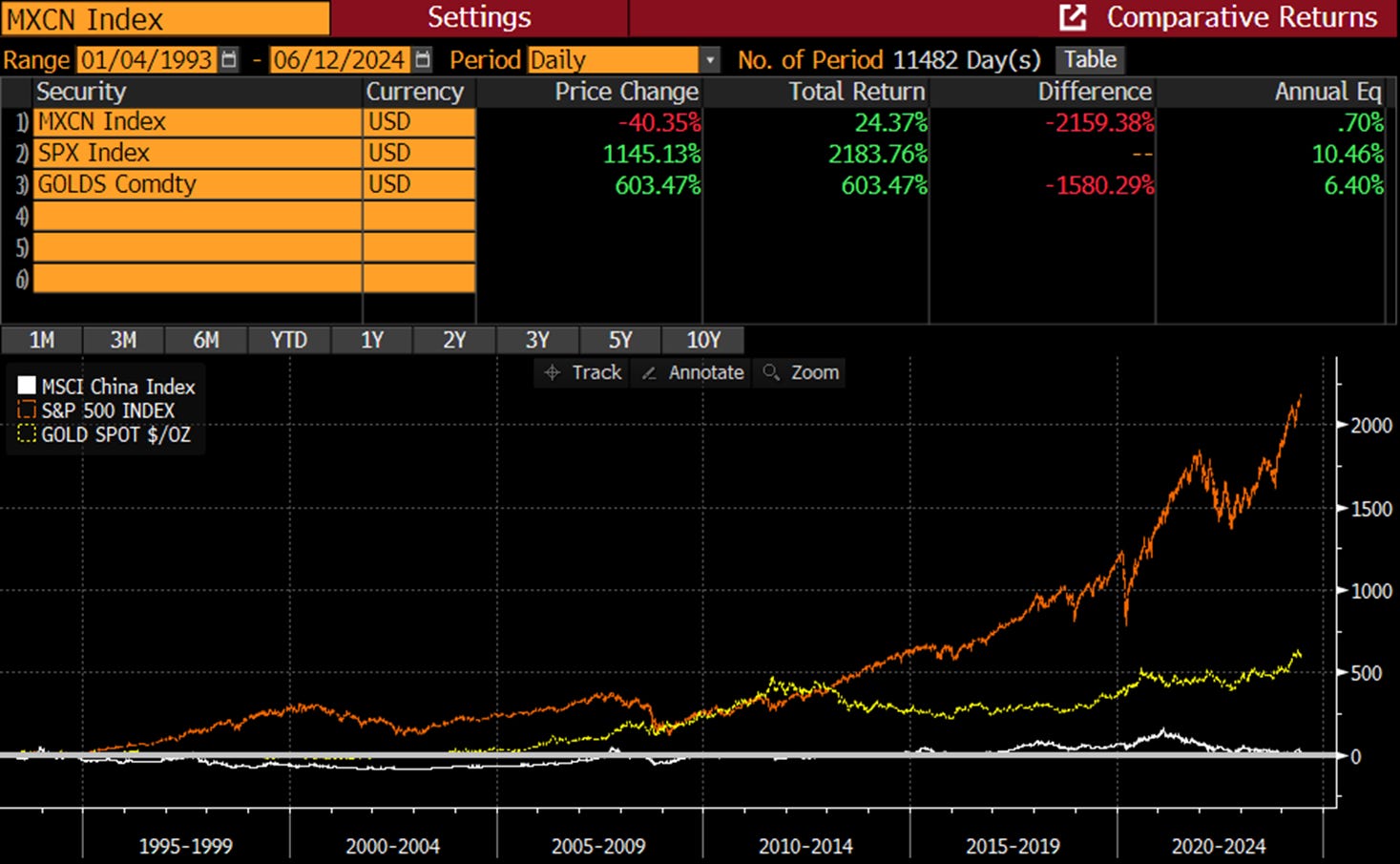
Task: Click the 11482 Day(s) period count
Action: [x=967, y=60]
